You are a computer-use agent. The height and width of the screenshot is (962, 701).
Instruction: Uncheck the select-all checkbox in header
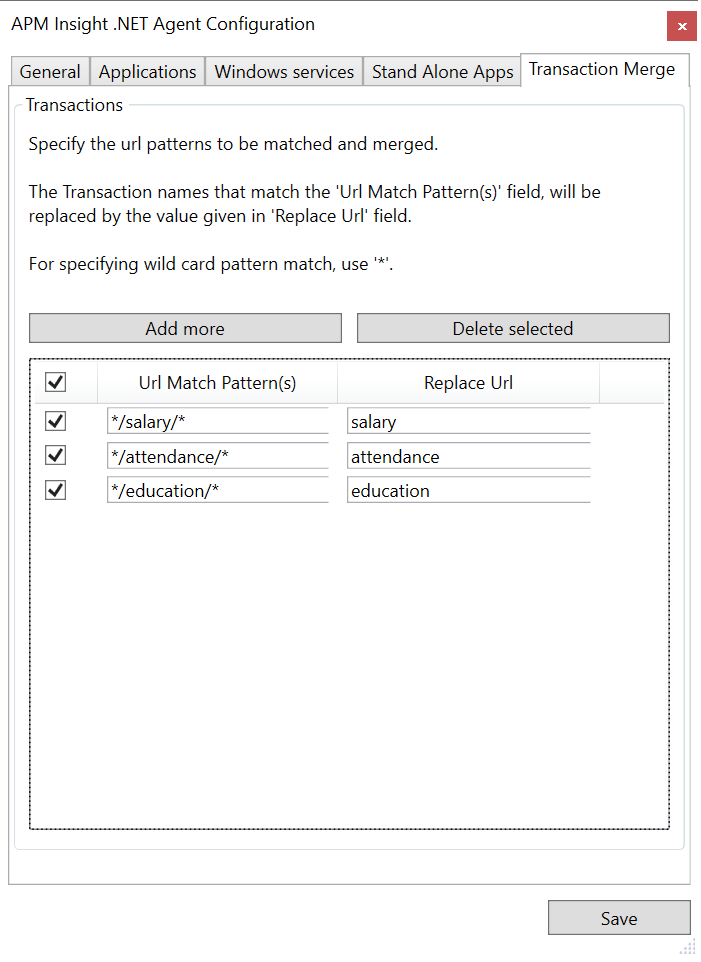pyautogui.click(x=55, y=382)
